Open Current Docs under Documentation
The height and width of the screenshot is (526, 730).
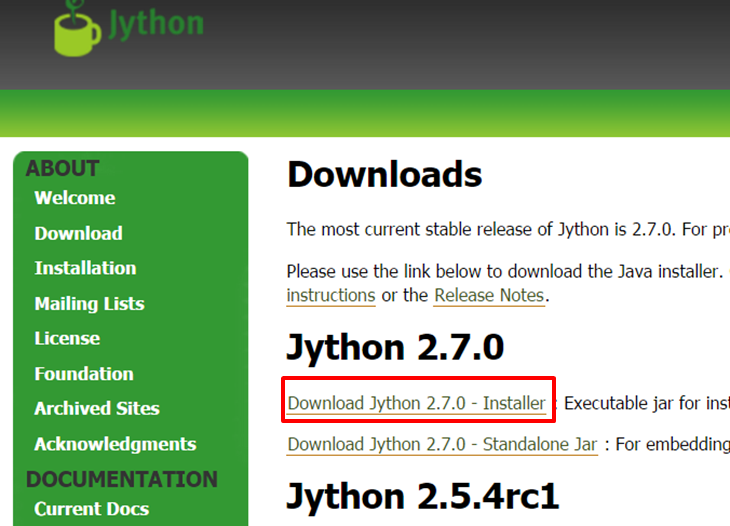point(92,509)
